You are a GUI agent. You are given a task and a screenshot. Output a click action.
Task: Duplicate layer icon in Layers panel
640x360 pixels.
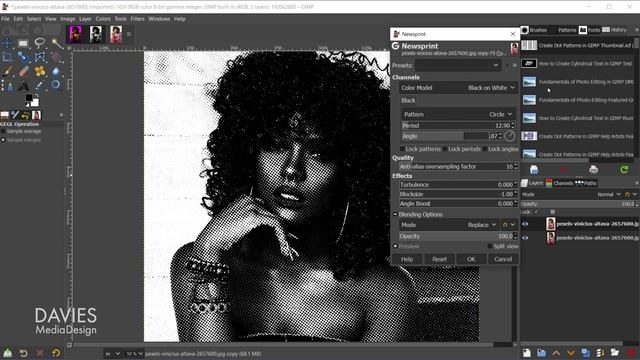(x=585, y=353)
